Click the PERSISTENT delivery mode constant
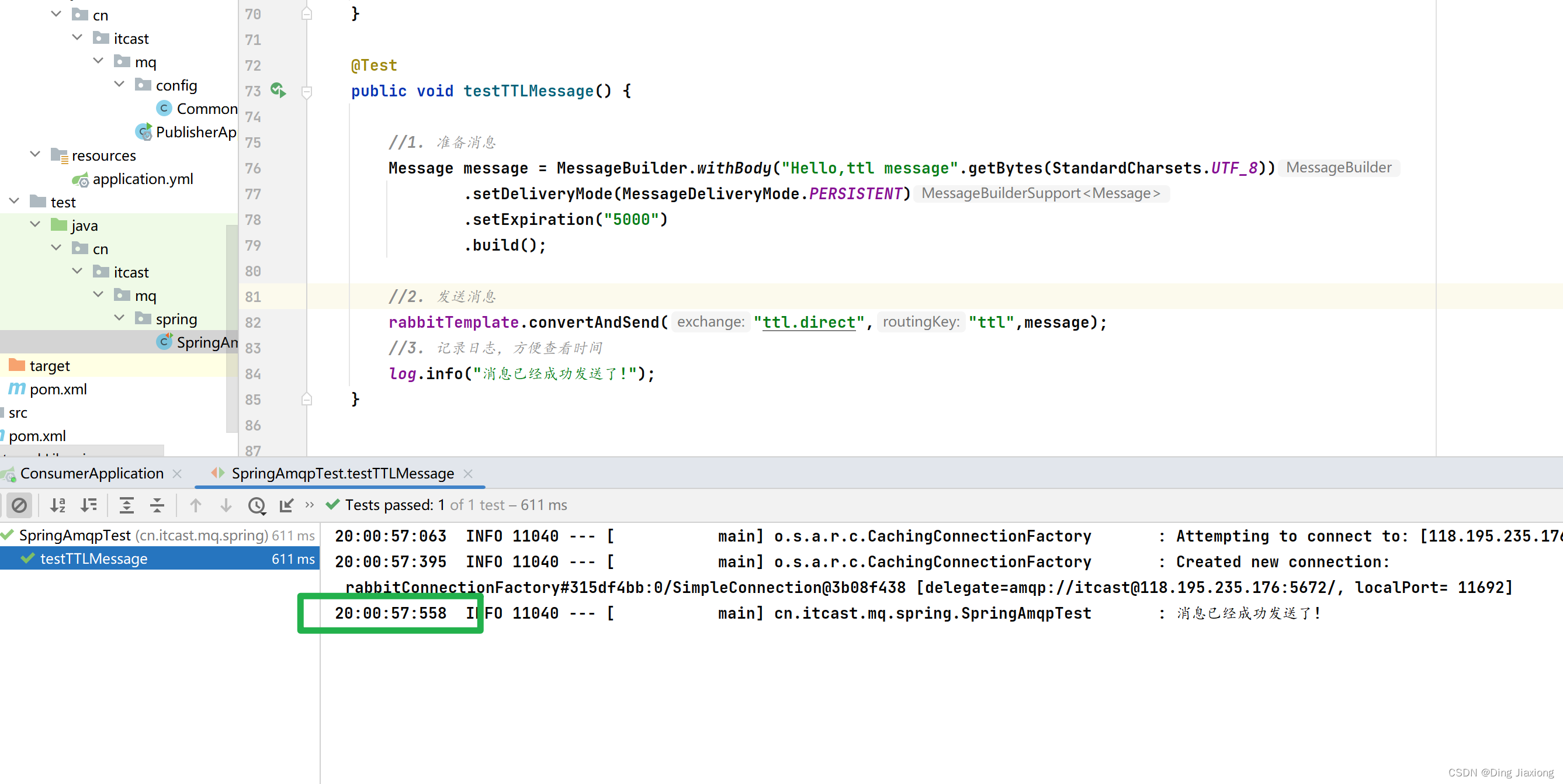1563x784 pixels. pyautogui.click(x=855, y=193)
